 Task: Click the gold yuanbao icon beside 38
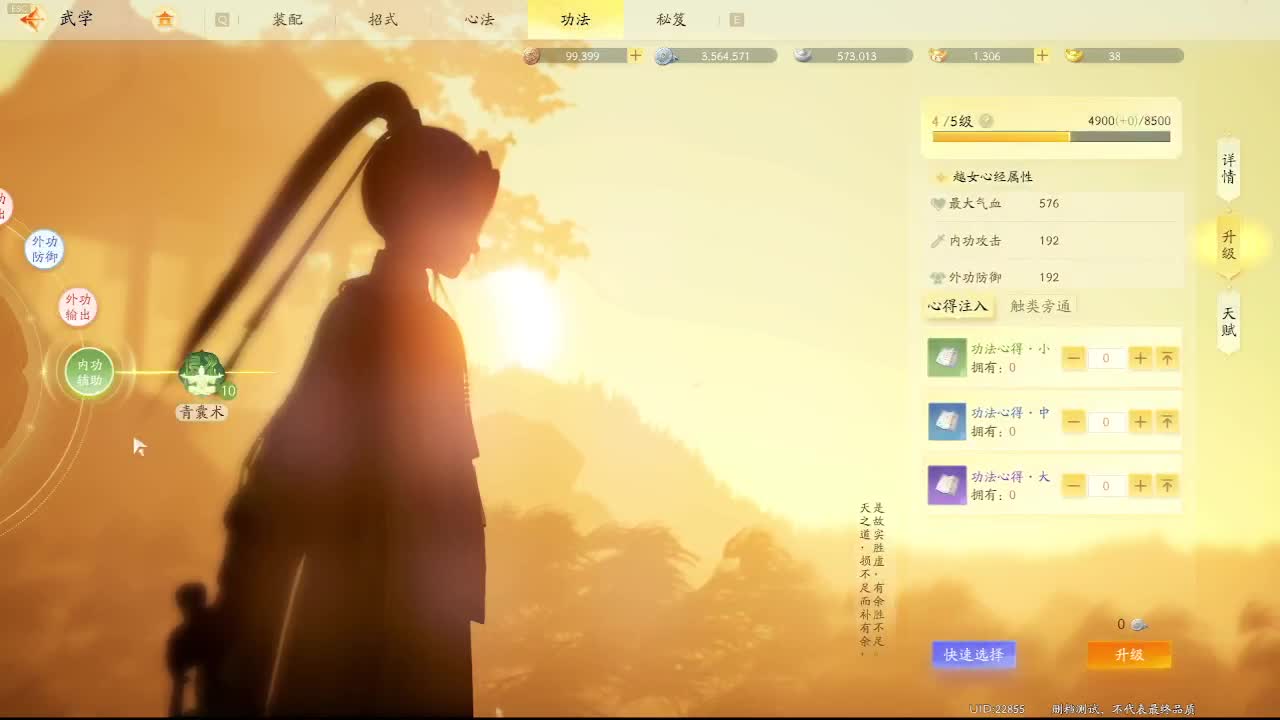(x=1074, y=55)
